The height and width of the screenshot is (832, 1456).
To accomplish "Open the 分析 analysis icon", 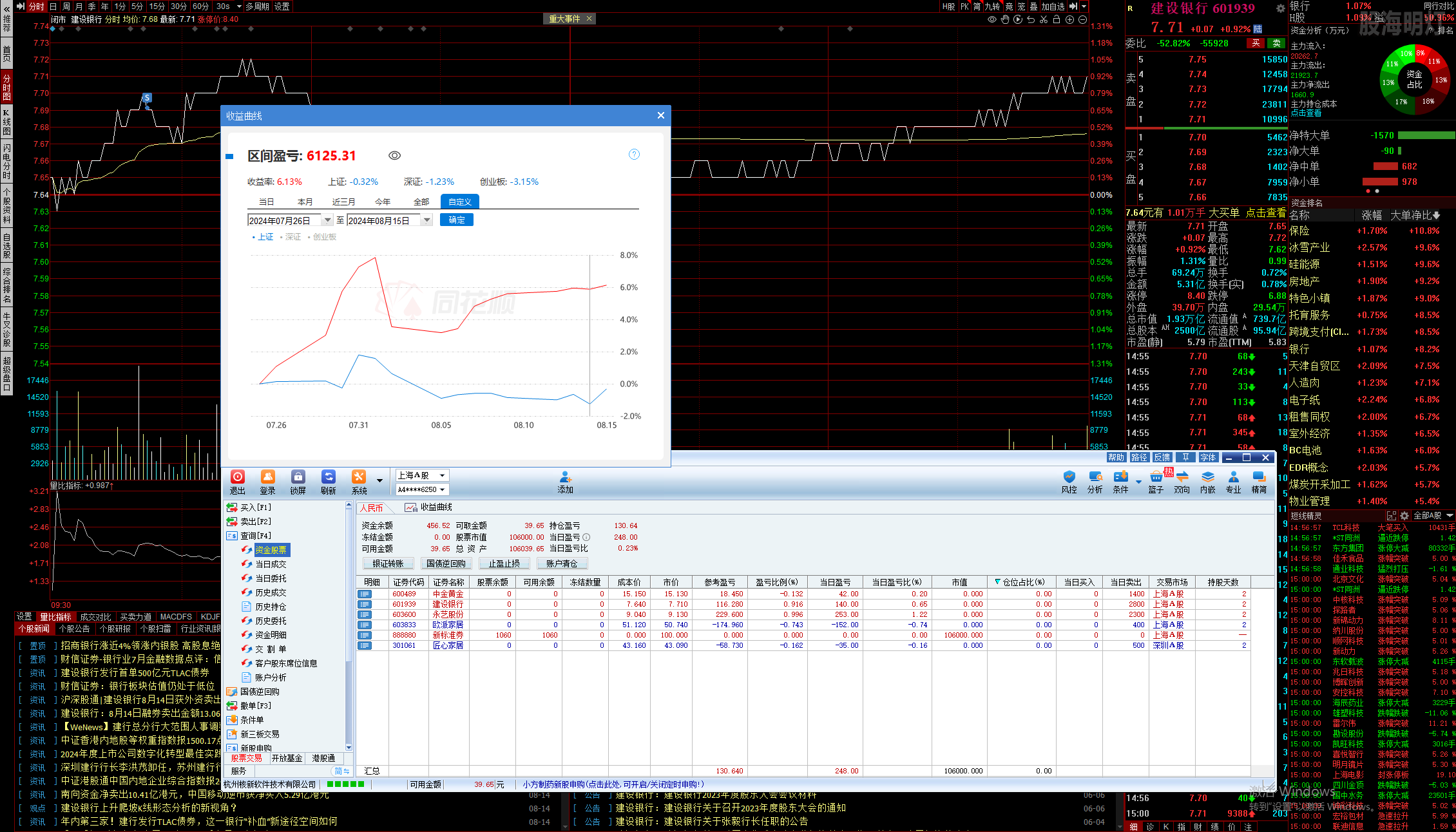I will tap(1095, 482).
